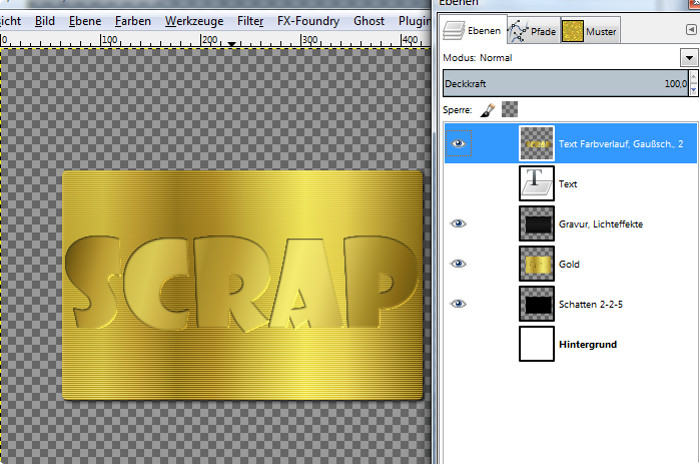
Task: Click the Gold layer thumbnail
Action: tap(539, 264)
